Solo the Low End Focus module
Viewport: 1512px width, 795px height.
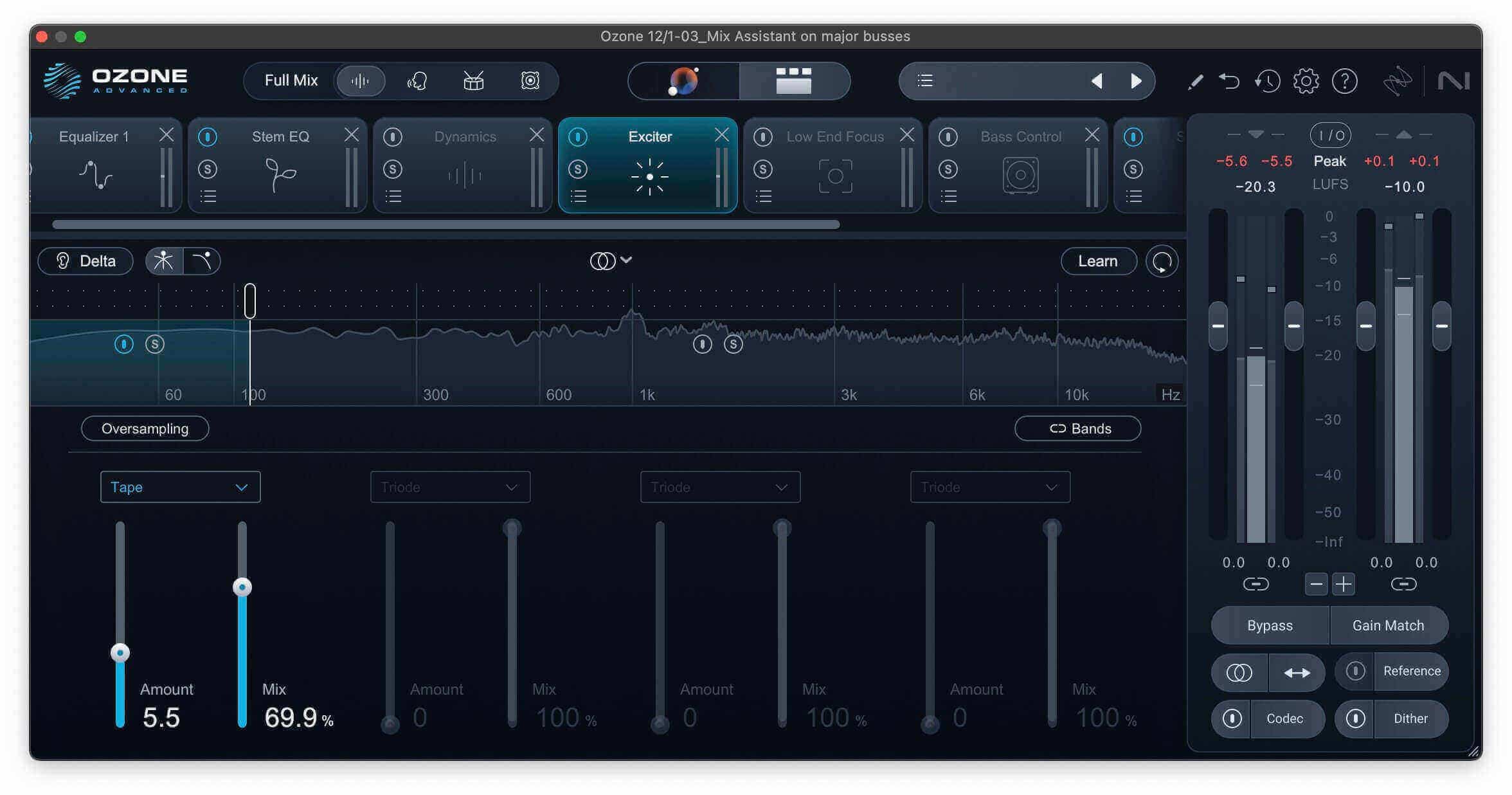[x=763, y=169]
